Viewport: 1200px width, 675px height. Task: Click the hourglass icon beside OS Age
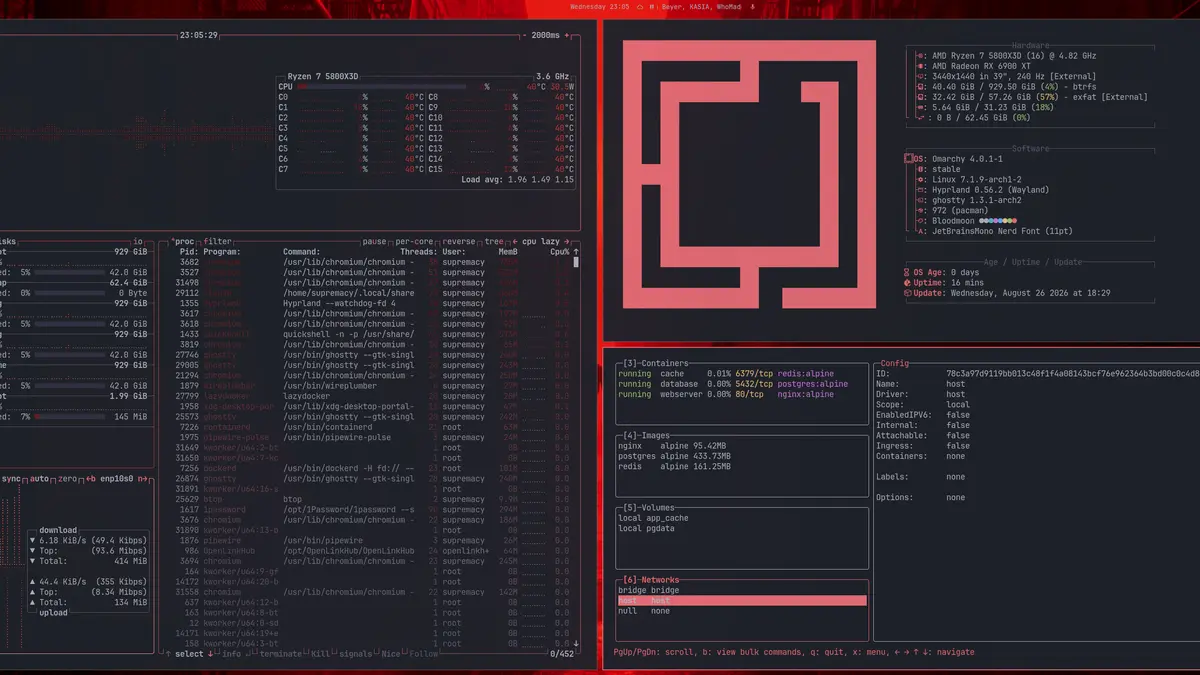907,272
